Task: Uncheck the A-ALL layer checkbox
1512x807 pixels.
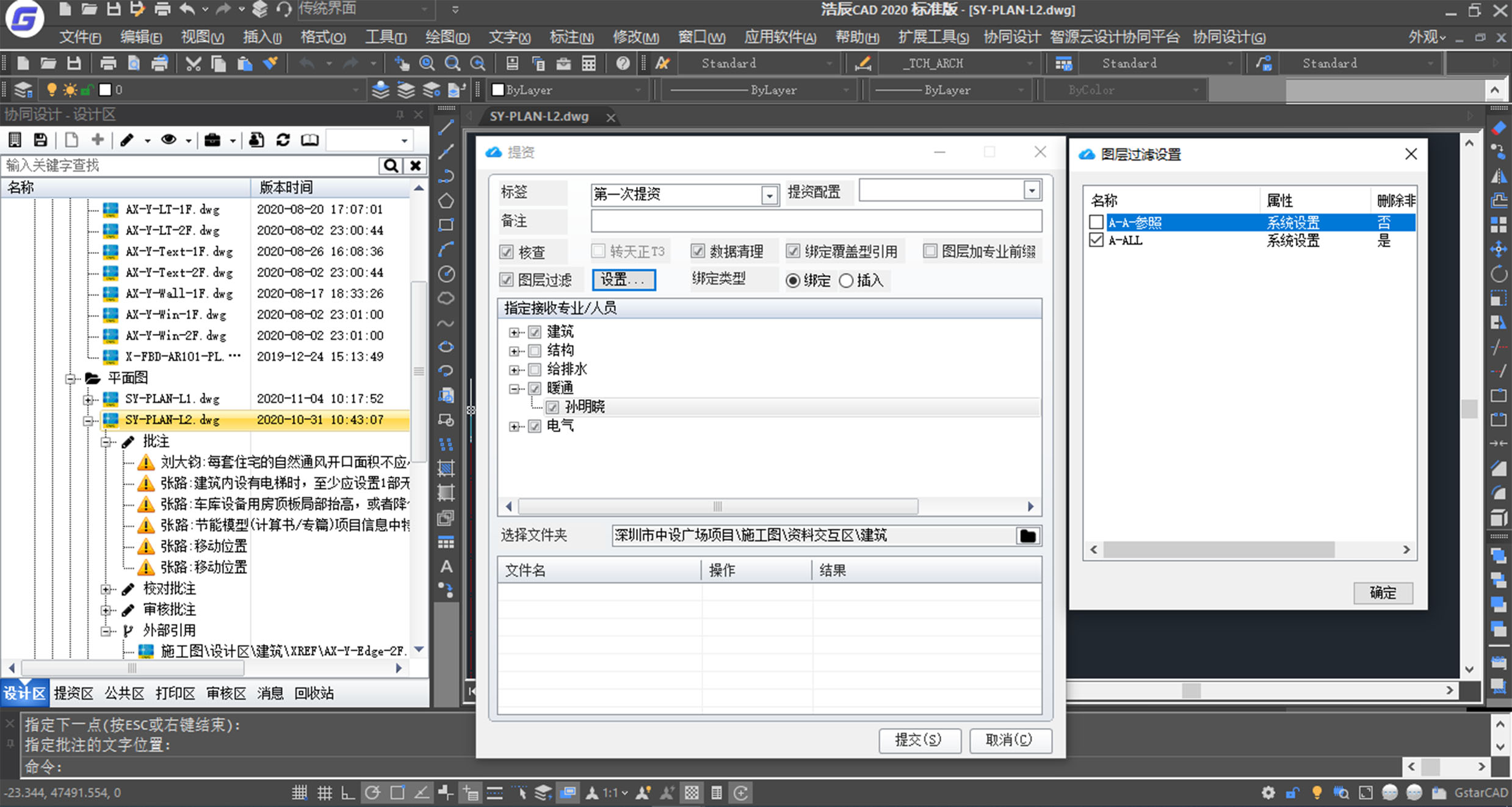Action: point(1096,240)
